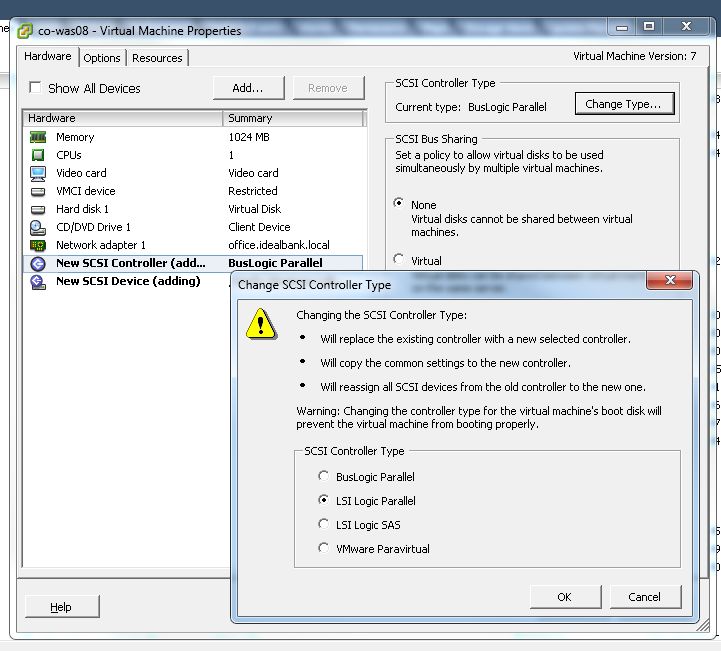Click the New SCSI Device icon
Image resolution: width=721 pixels, height=651 pixels.
click(x=38, y=282)
